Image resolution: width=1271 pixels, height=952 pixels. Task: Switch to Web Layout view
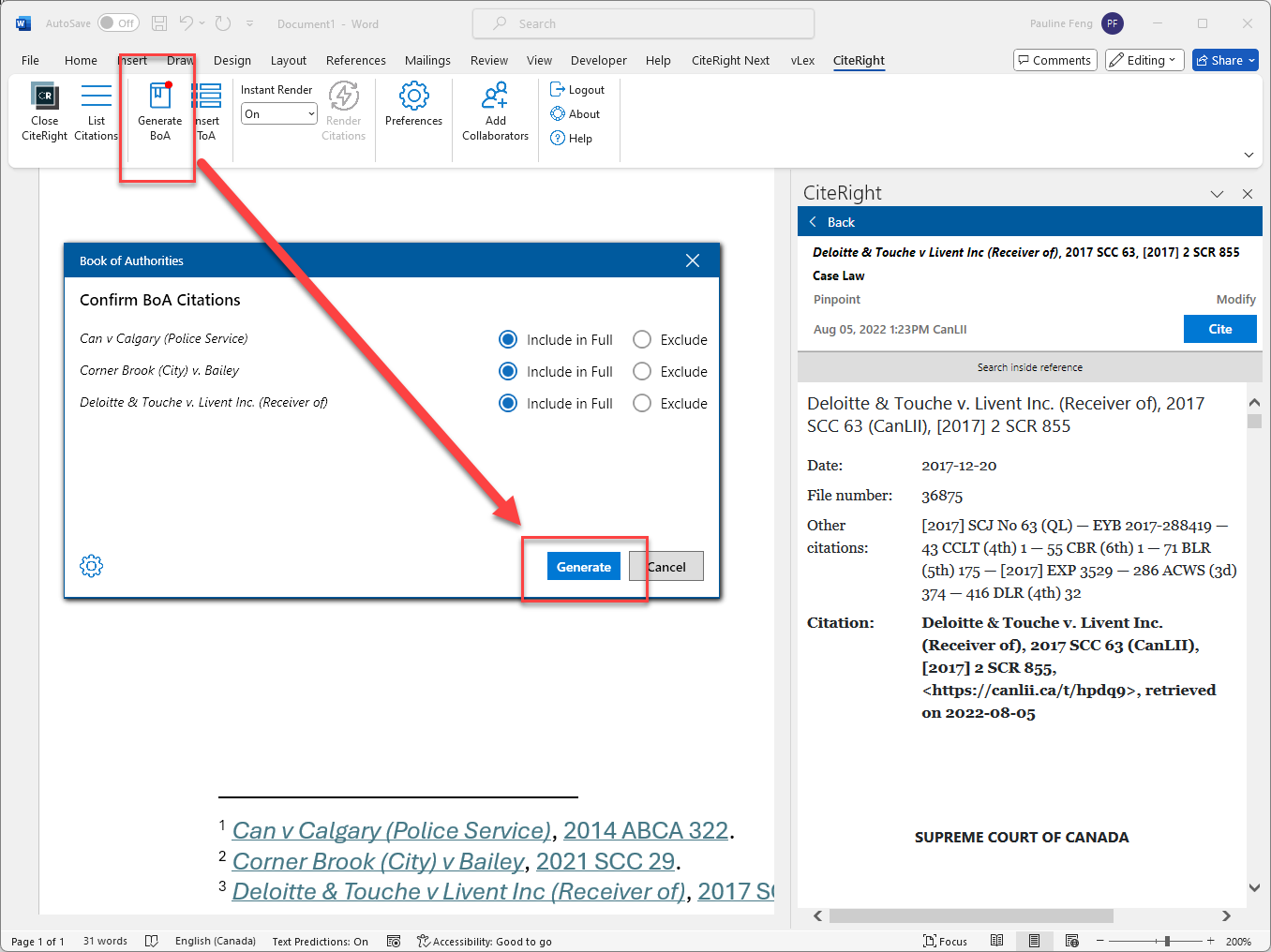1072,941
